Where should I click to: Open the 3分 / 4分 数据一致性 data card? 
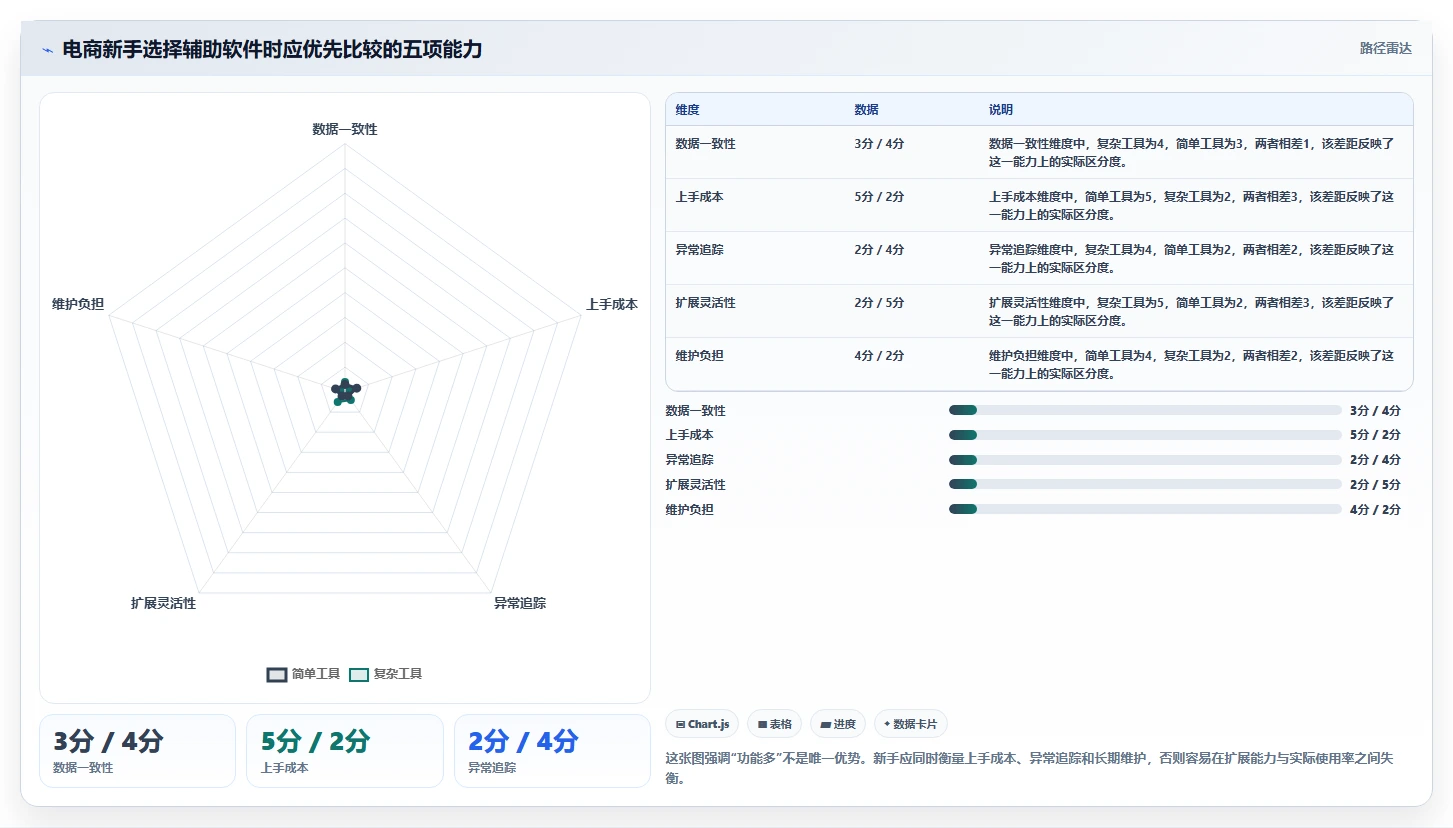pos(137,751)
